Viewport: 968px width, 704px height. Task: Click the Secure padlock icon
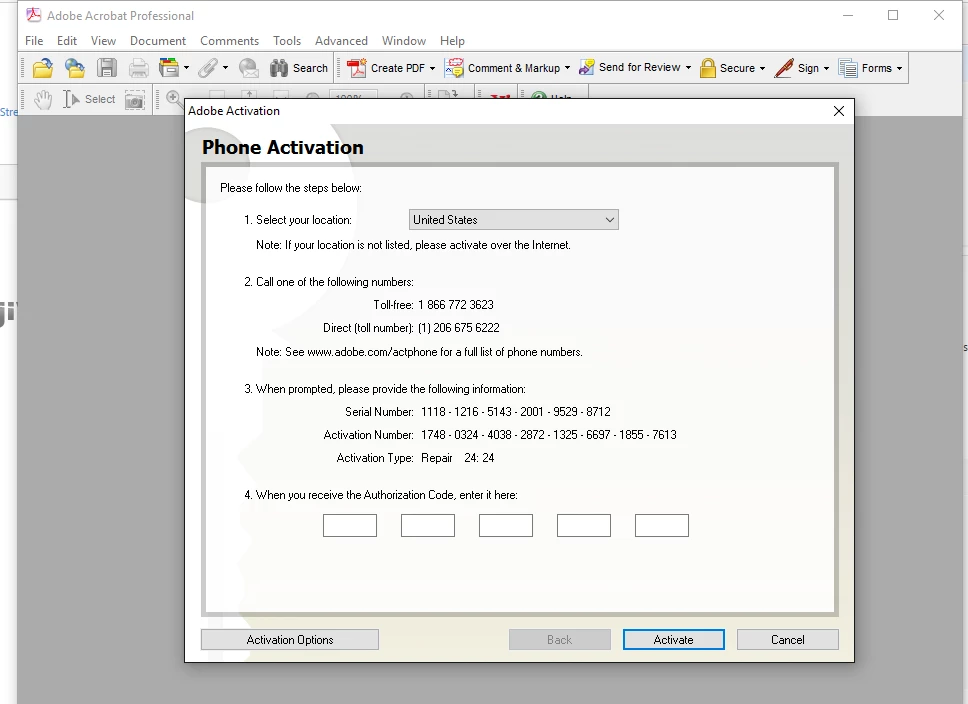click(708, 68)
